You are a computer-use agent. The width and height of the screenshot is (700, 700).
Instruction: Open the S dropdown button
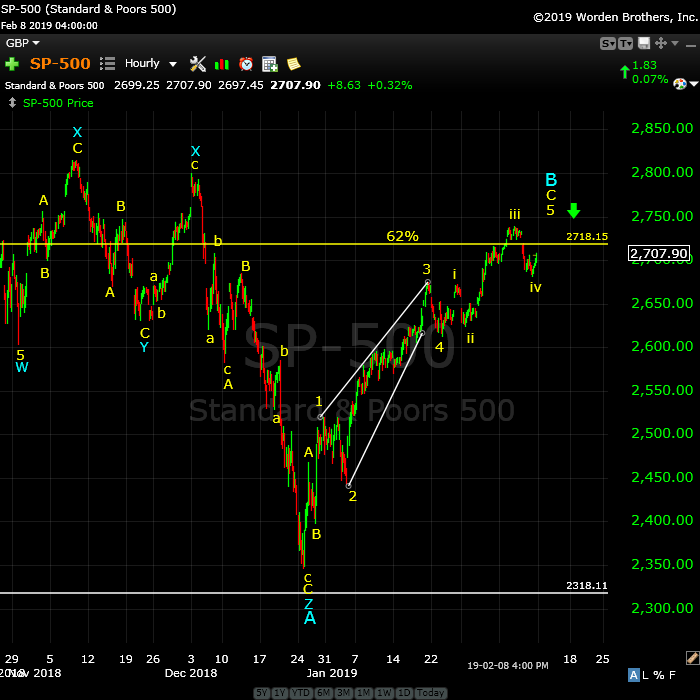(x=608, y=44)
